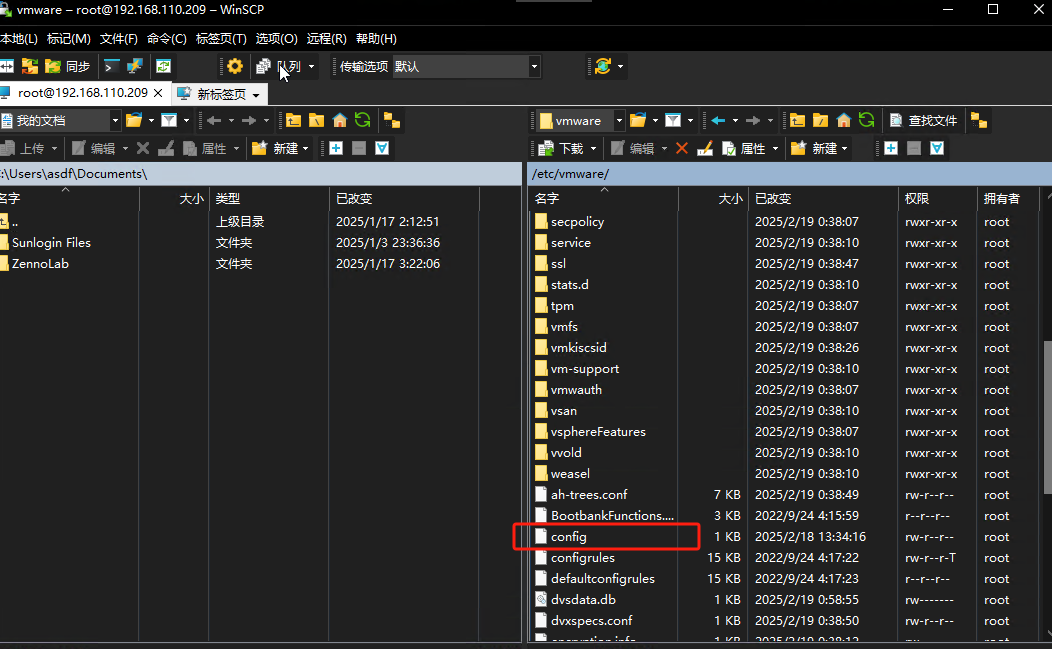This screenshot has width=1052, height=649.
Task: Go to remote parent directory icon
Action: point(797,120)
